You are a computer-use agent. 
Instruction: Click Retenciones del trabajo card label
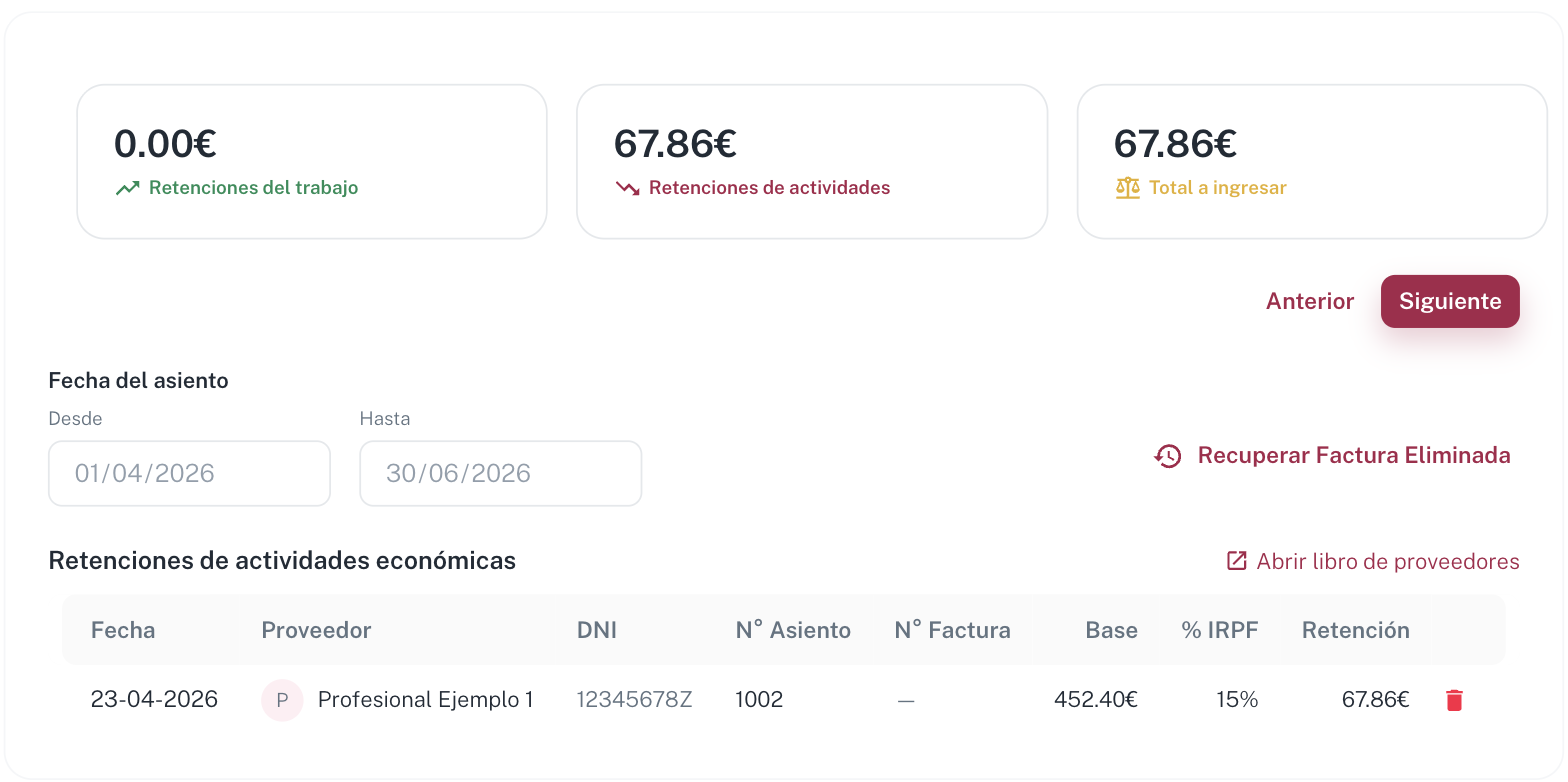point(253,188)
